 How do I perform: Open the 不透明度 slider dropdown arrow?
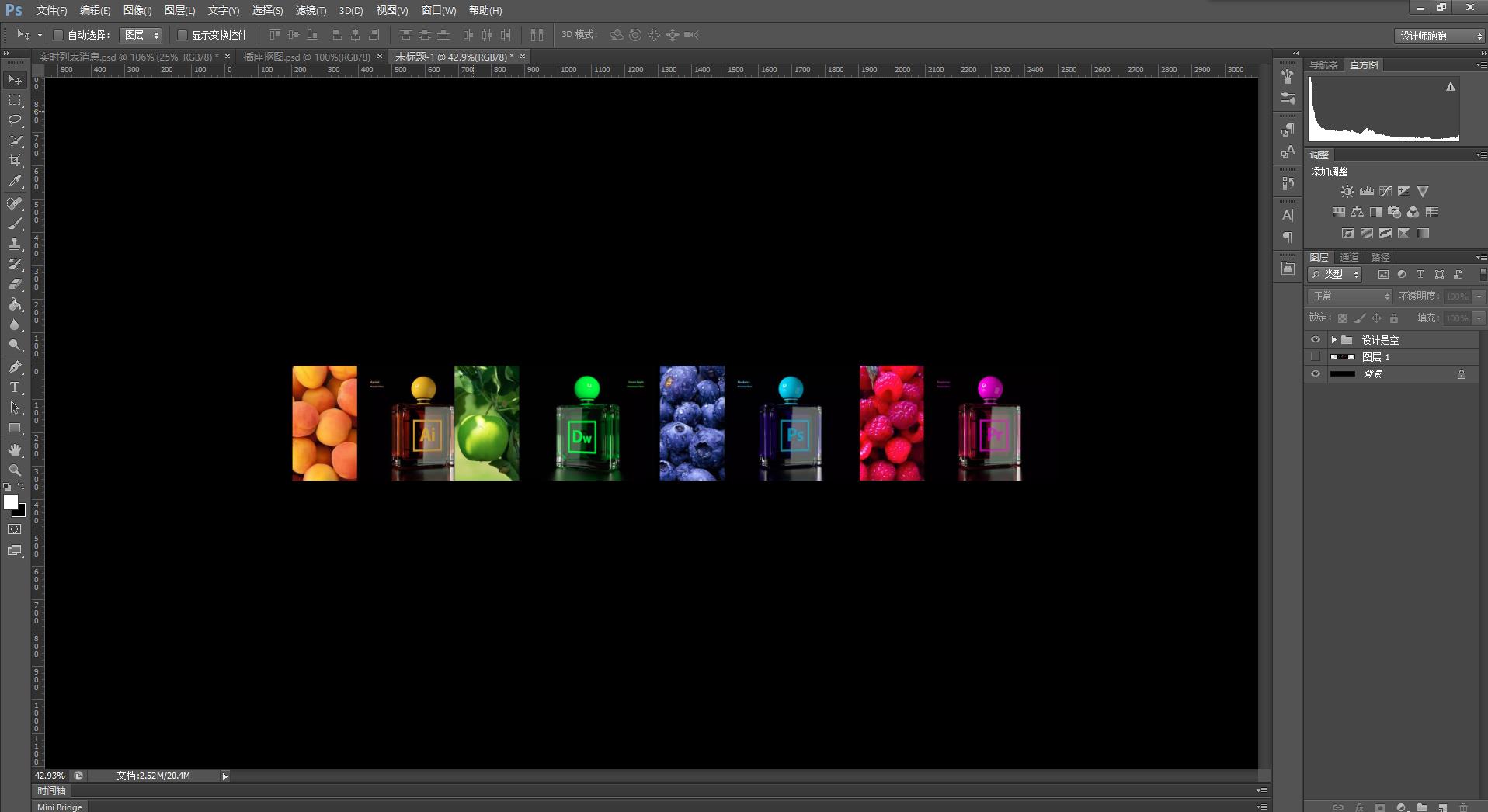[1479, 297]
